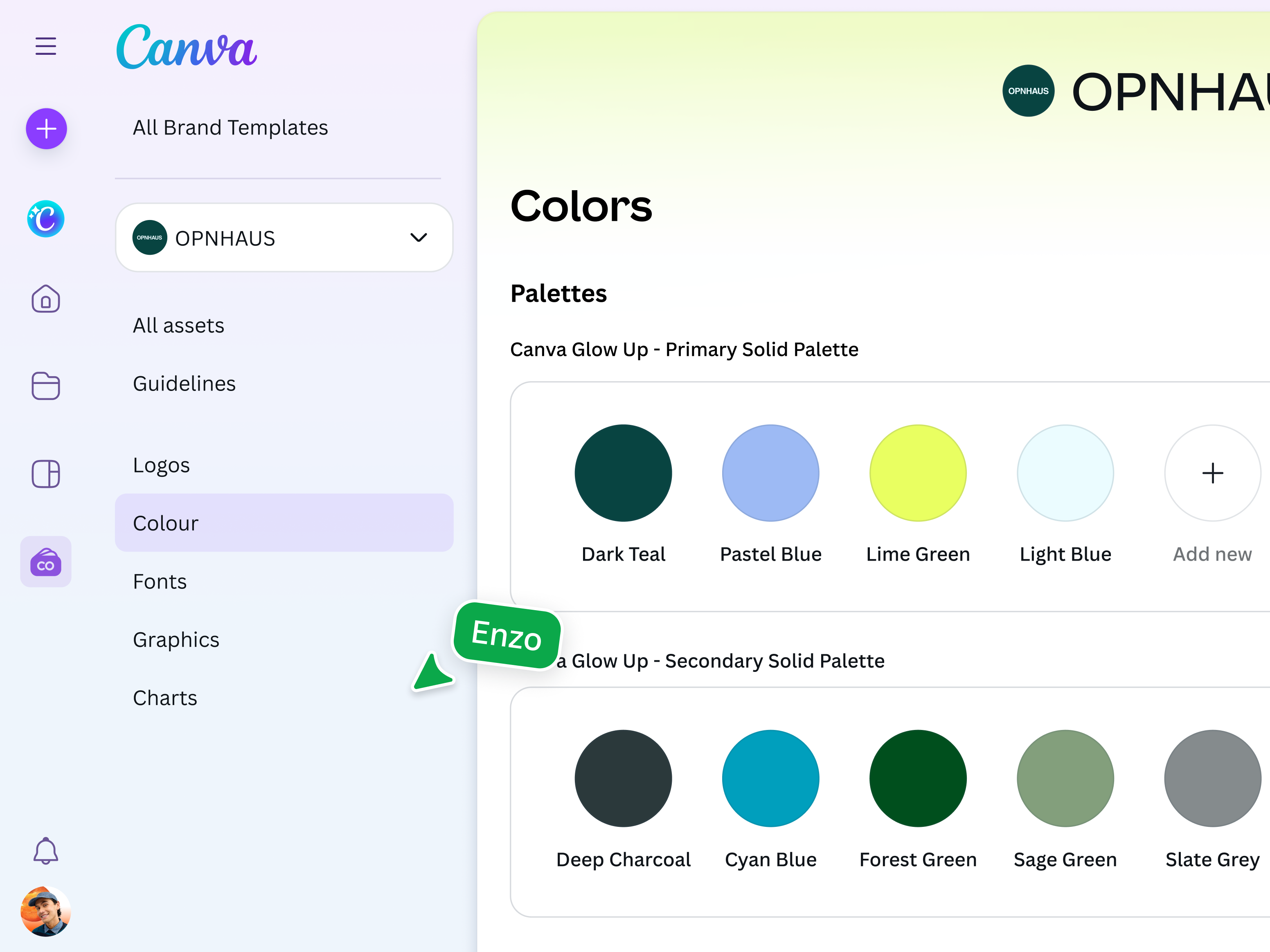The height and width of the screenshot is (952, 1270).
Task: Click Secondary Solid Palette title
Action: coord(721,661)
